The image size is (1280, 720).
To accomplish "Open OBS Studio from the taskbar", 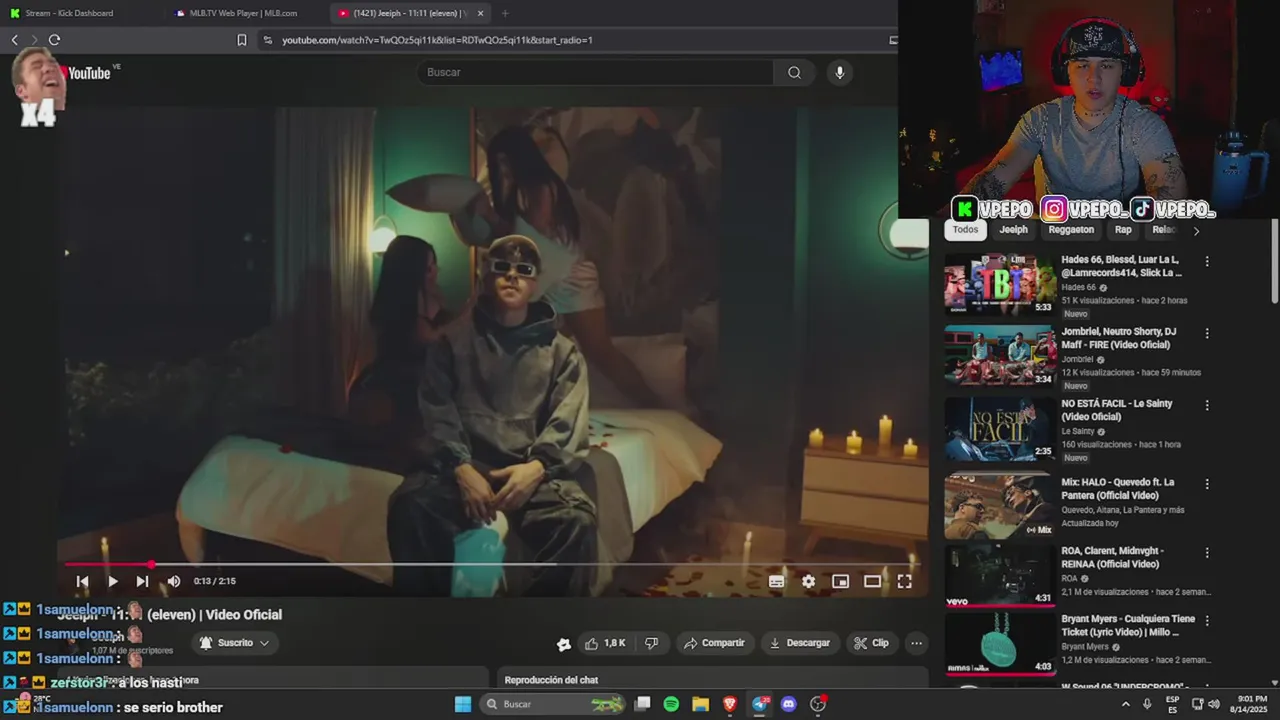I will 818,704.
